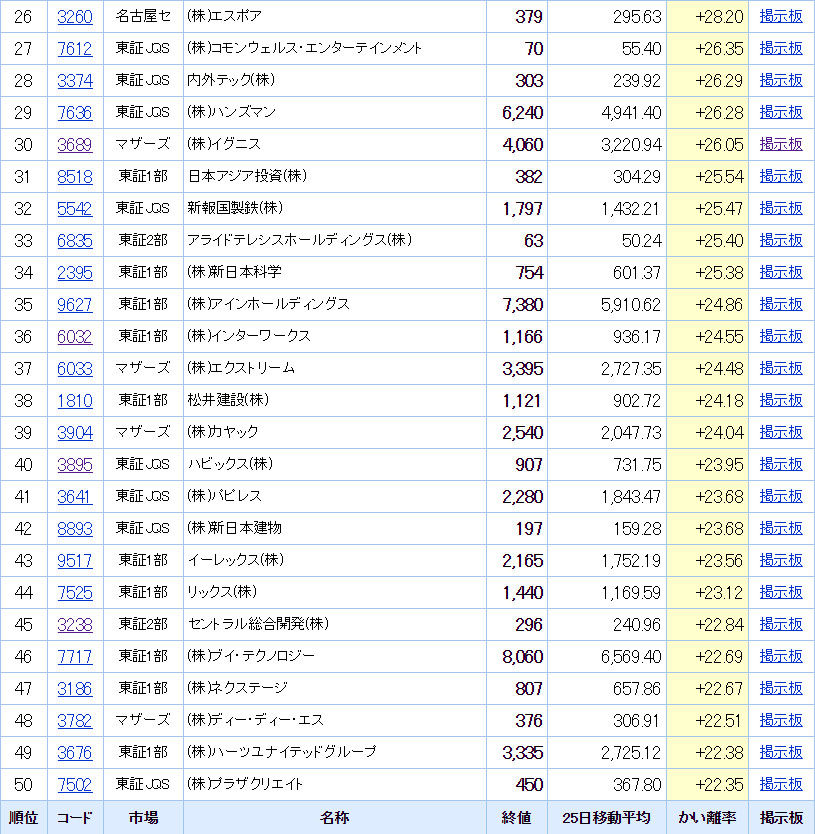Select the 名称 column header
Viewport: 815px width, 834px height.
[335, 818]
